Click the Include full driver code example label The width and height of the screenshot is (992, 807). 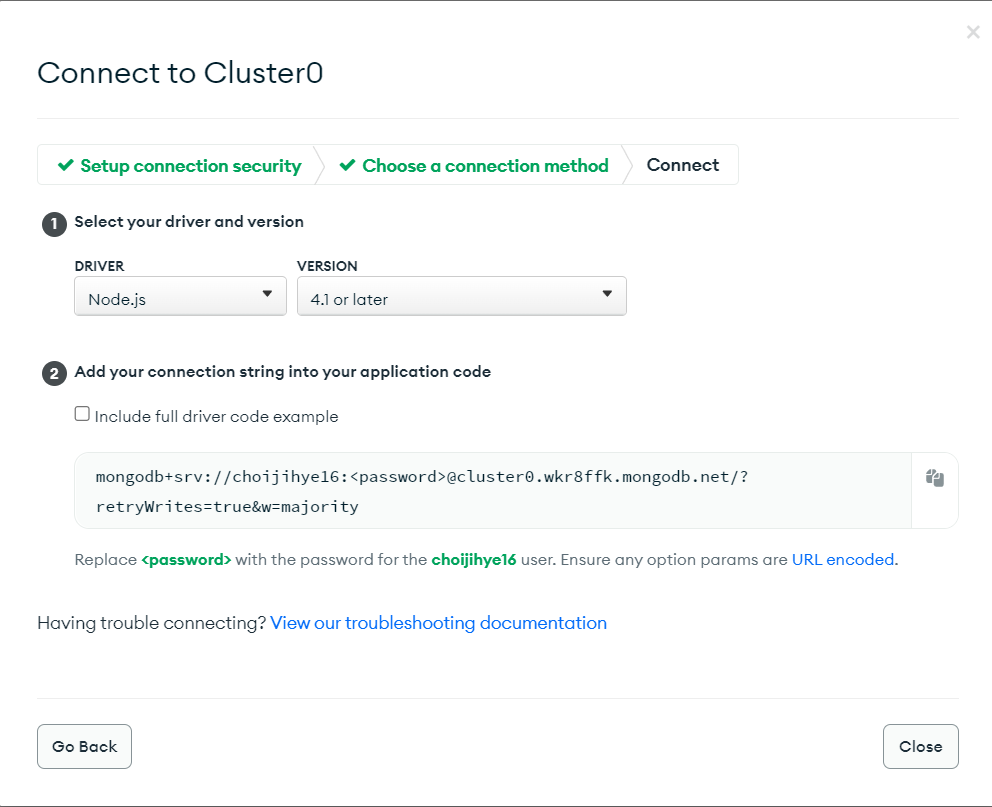(216, 417)
